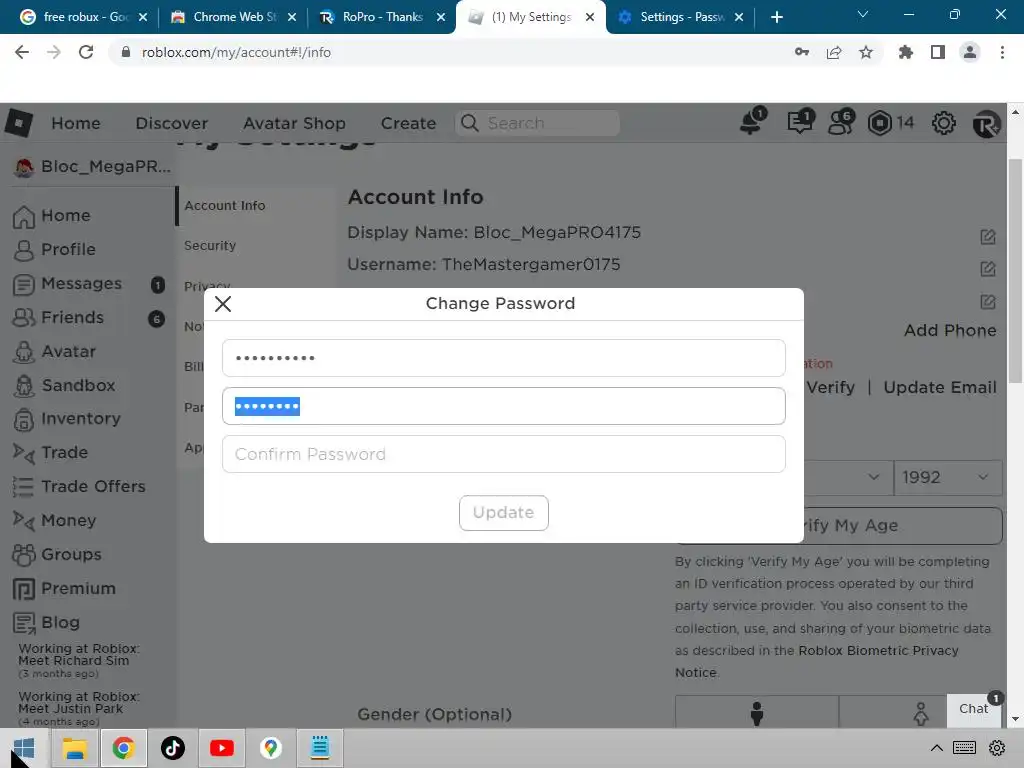Click the Verify email link

tap(830, 387)
